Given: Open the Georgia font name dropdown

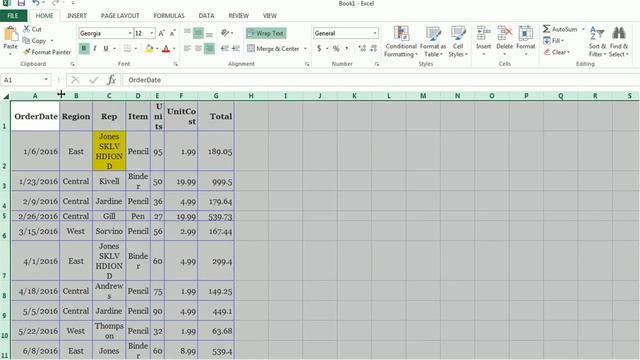Looking at the screenshot, I should point(130,33).
